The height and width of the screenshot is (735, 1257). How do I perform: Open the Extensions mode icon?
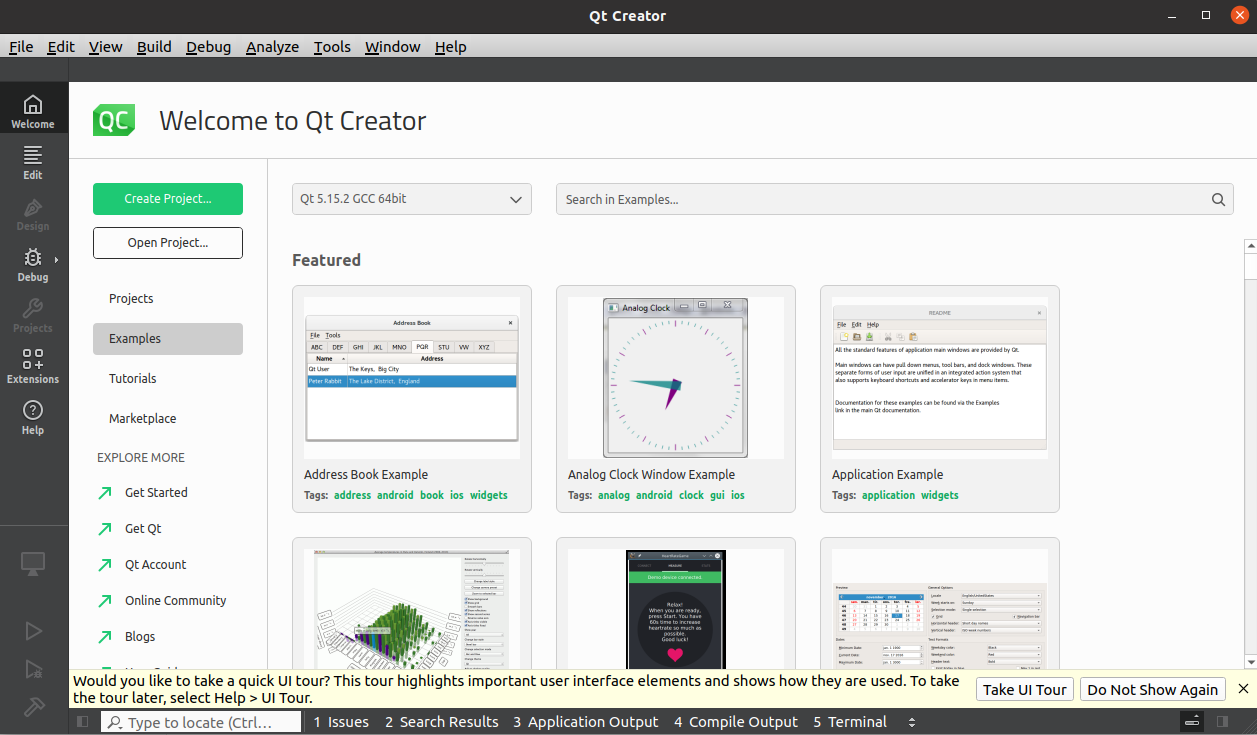(x=33, y=365)
